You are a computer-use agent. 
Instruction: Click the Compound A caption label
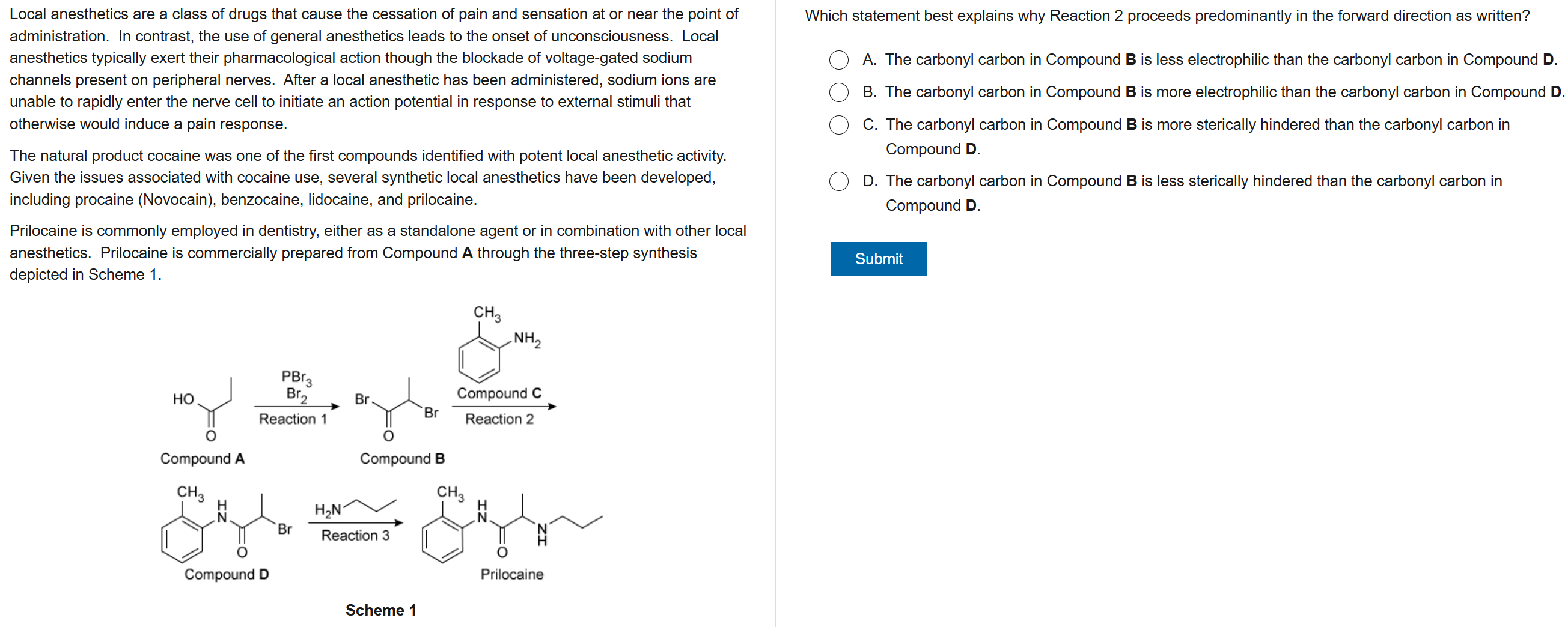coord(202,459)
